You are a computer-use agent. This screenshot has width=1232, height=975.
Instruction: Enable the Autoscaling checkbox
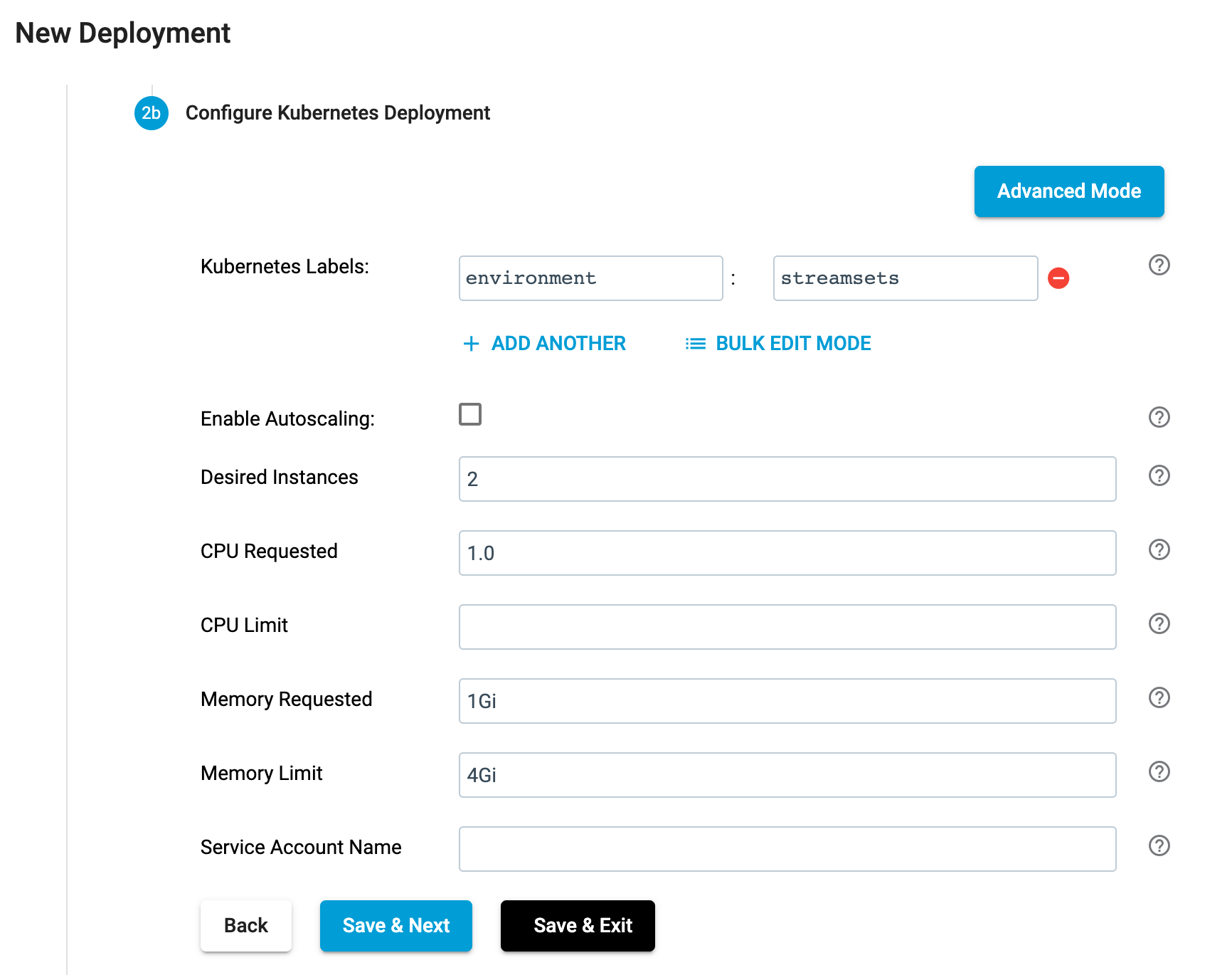470,414
